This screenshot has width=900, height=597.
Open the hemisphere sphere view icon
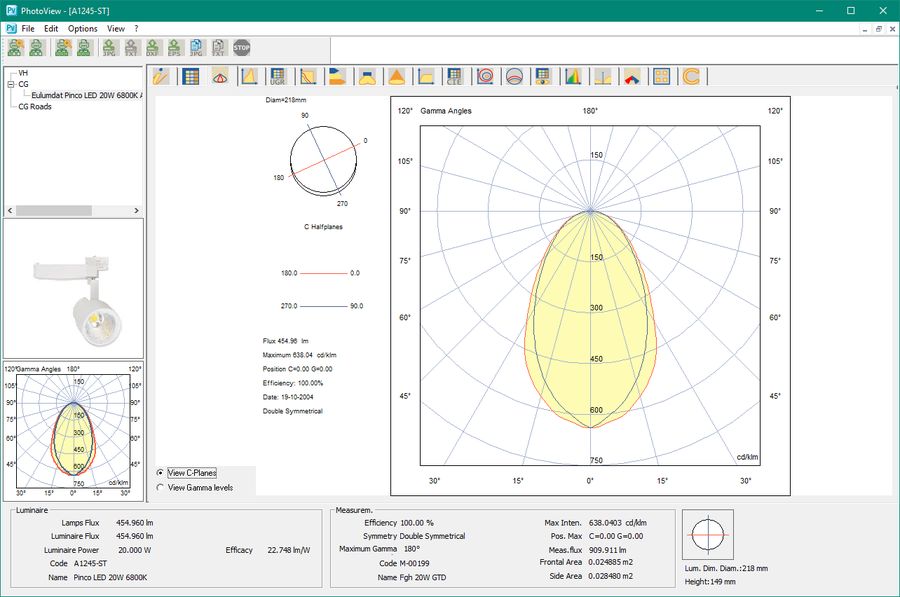pyautogui.click(x=514, y=76)
